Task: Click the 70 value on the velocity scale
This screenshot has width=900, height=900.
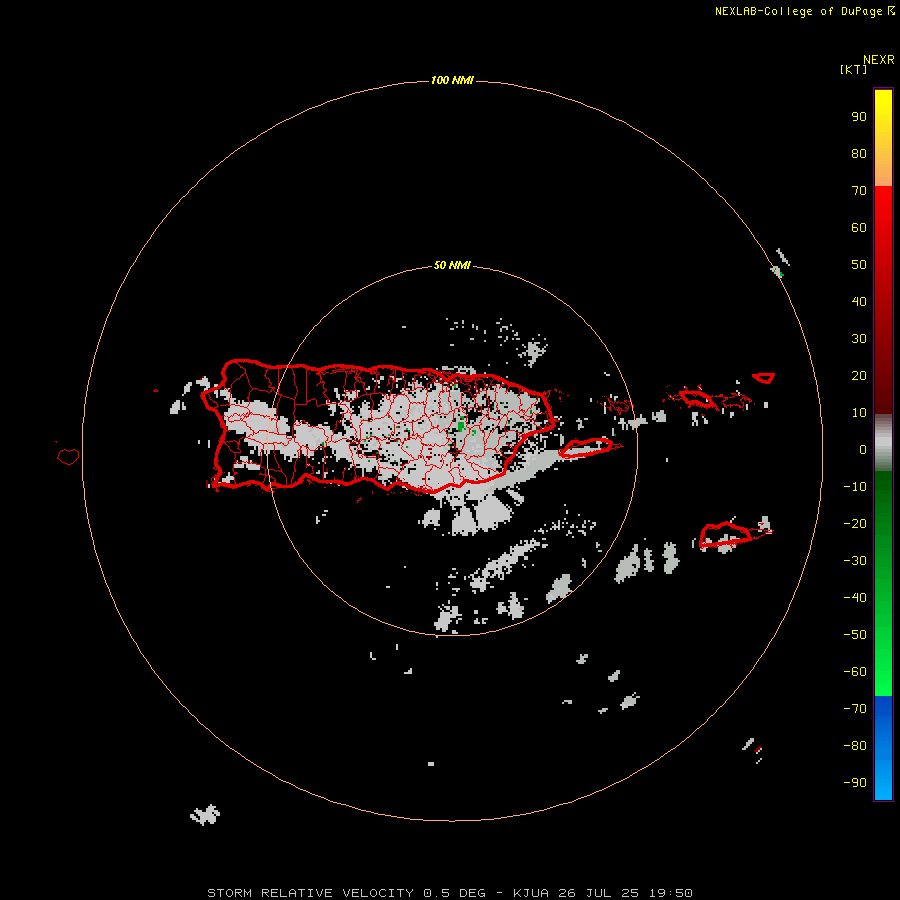Action: (859, 191)
